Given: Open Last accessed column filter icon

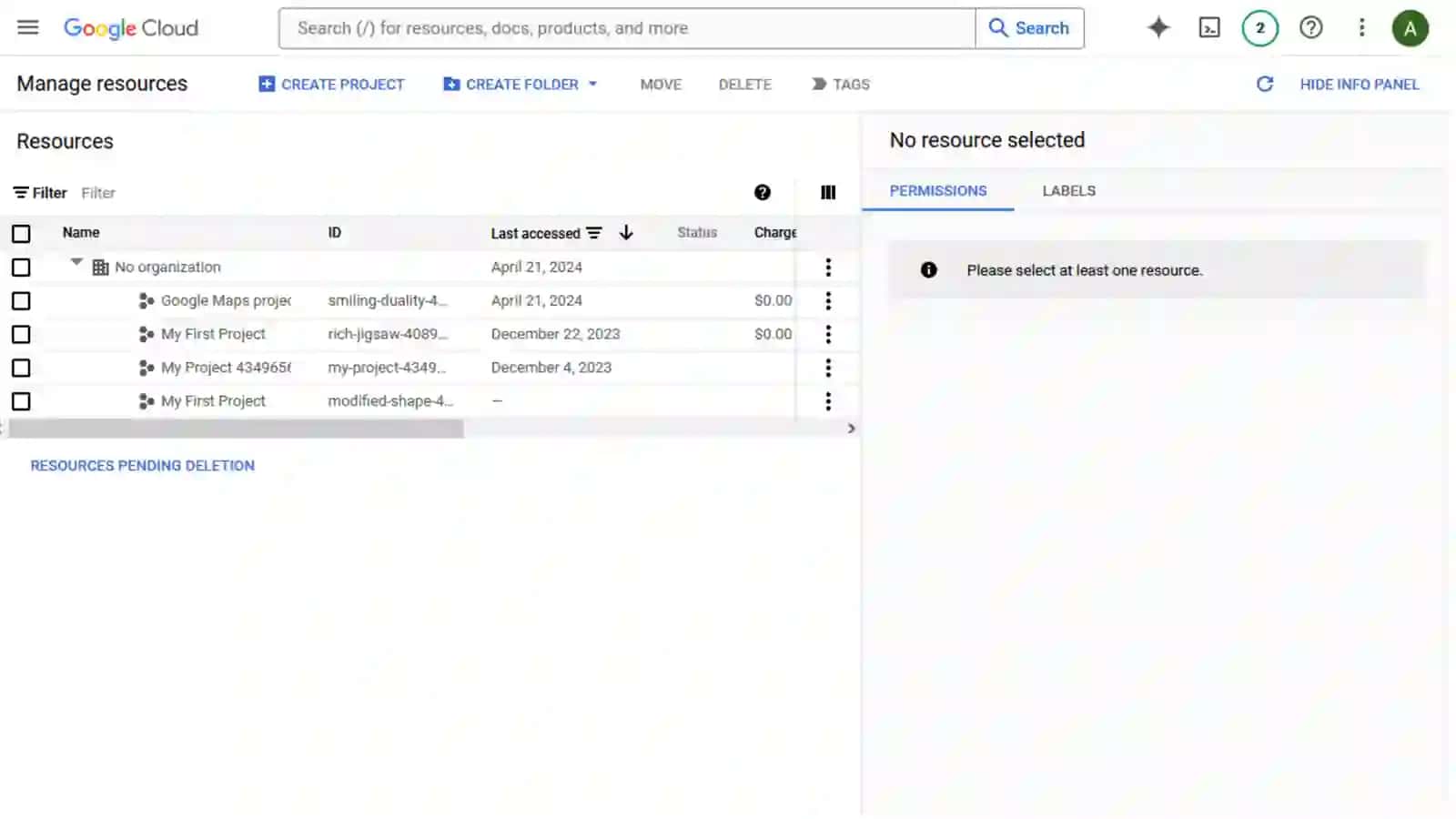Looking at the screenshot, I should pos(594,233).
